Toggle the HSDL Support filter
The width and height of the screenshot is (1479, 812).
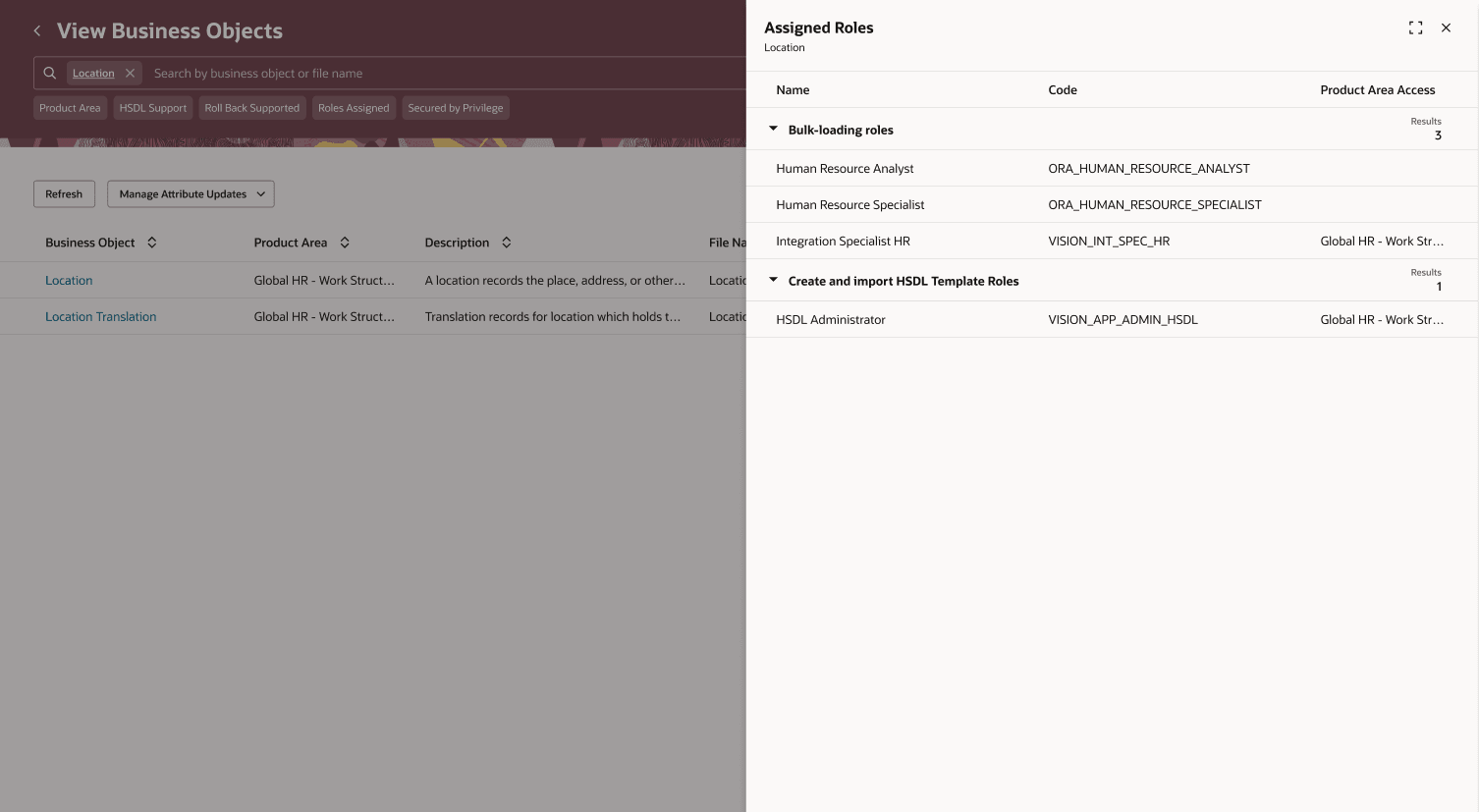click(152, 108)
